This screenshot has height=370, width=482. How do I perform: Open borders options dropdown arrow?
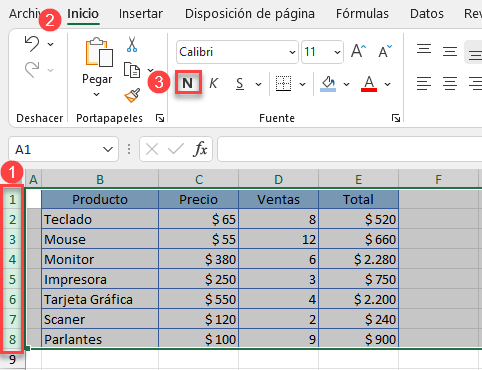pos(302,84)
